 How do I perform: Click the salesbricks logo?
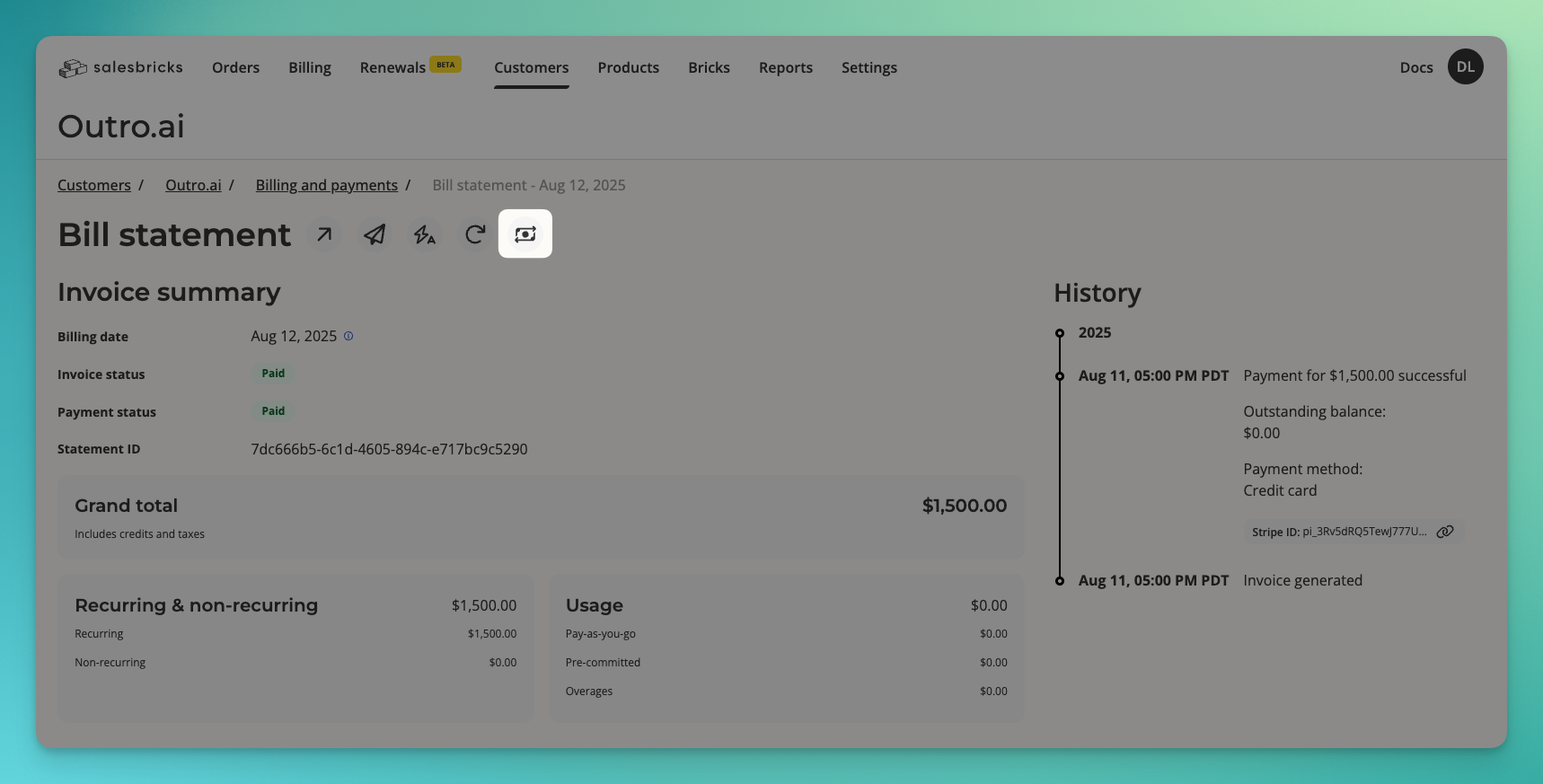(x=120, y=67)
